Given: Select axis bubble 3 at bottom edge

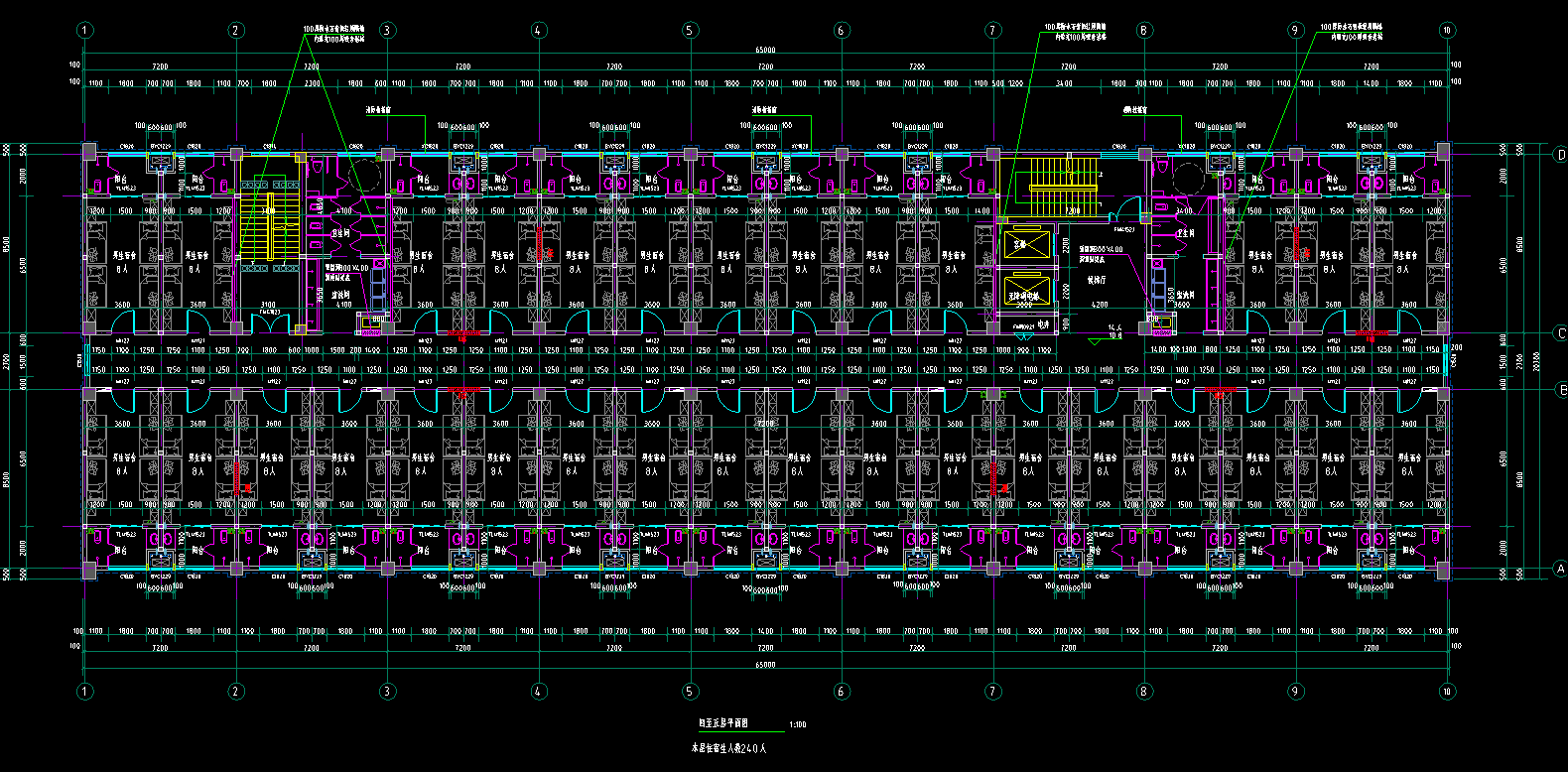Looking at the screenshot, I should [387, 692].
